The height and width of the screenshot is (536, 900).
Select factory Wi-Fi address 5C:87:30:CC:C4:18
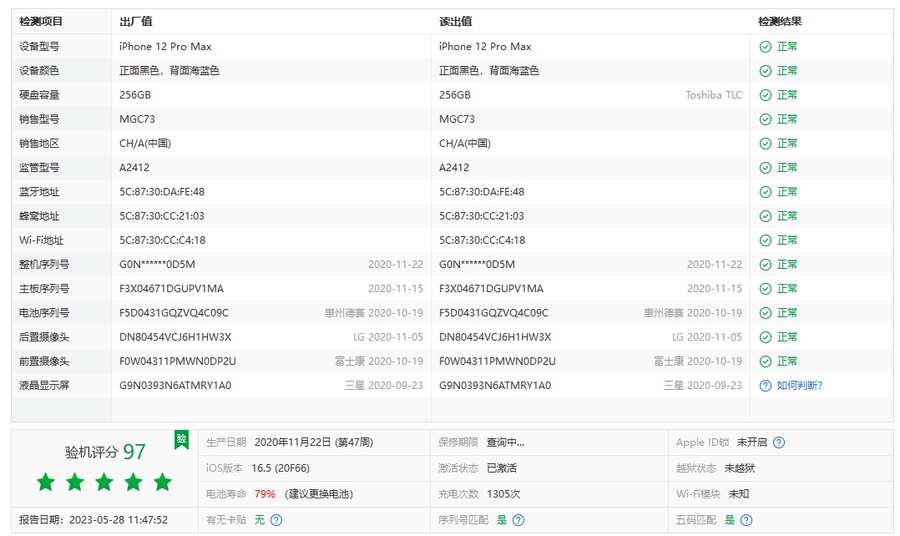point(162,240)
